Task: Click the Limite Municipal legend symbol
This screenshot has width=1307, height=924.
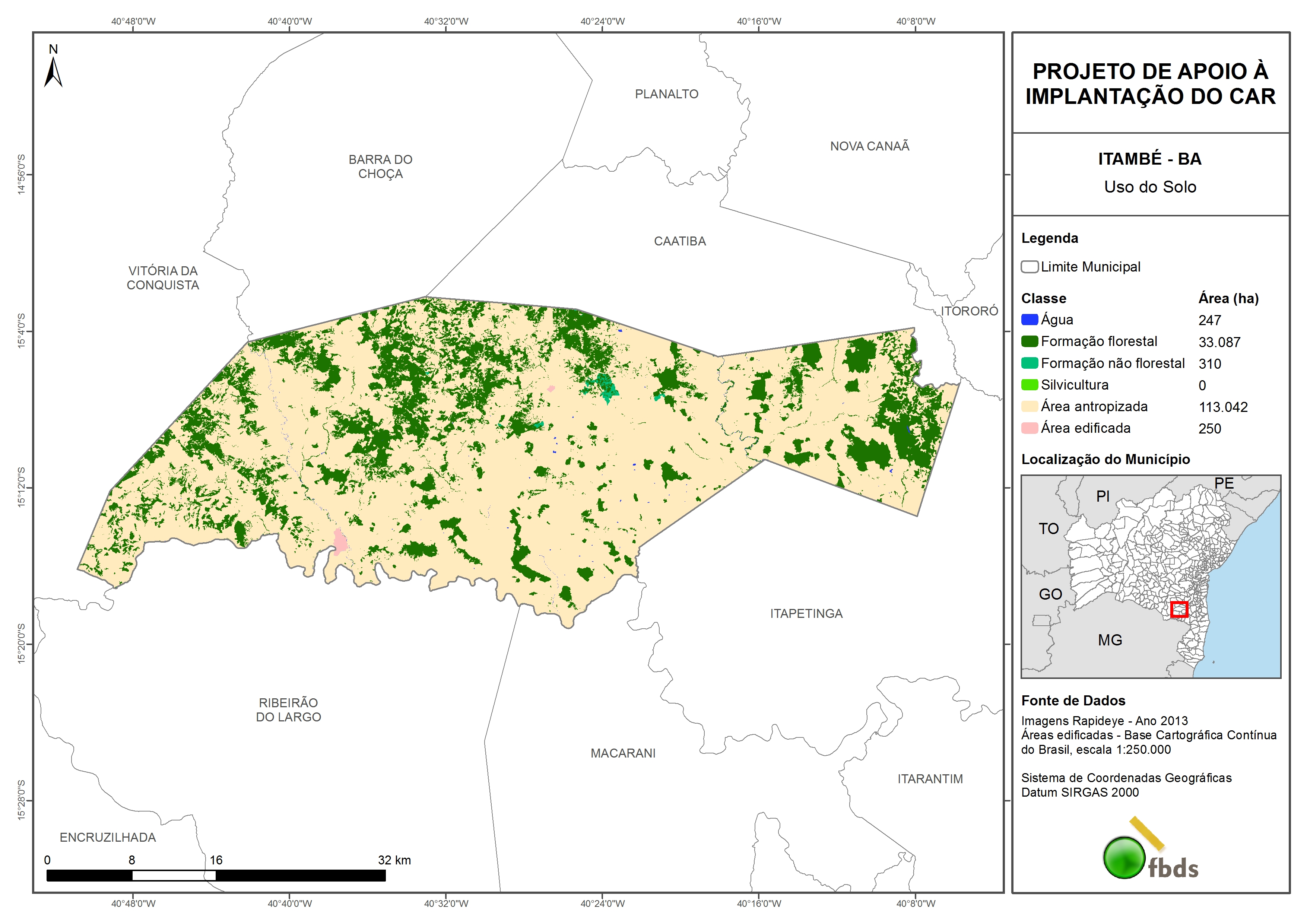Action: point(1029,267)
